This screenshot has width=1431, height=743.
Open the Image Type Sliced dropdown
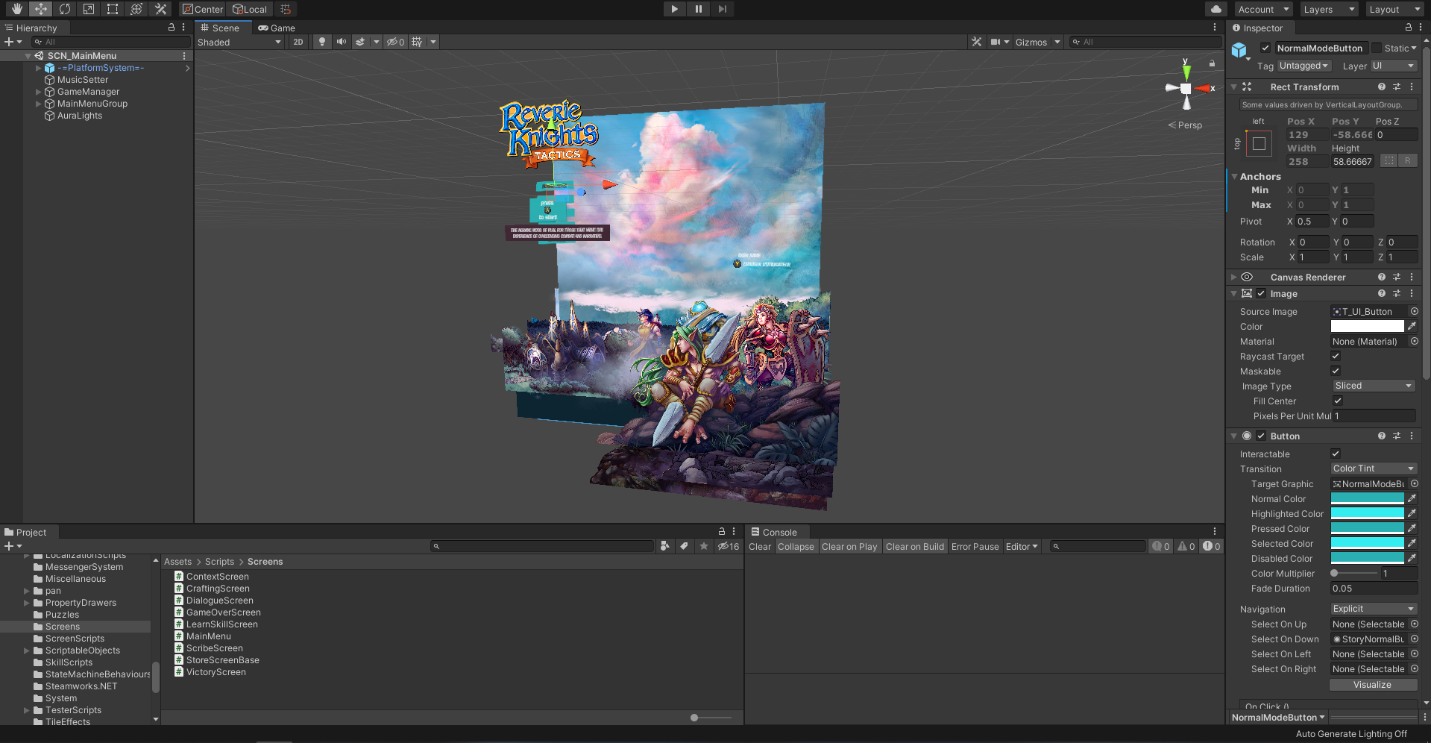click(1374, 386)
